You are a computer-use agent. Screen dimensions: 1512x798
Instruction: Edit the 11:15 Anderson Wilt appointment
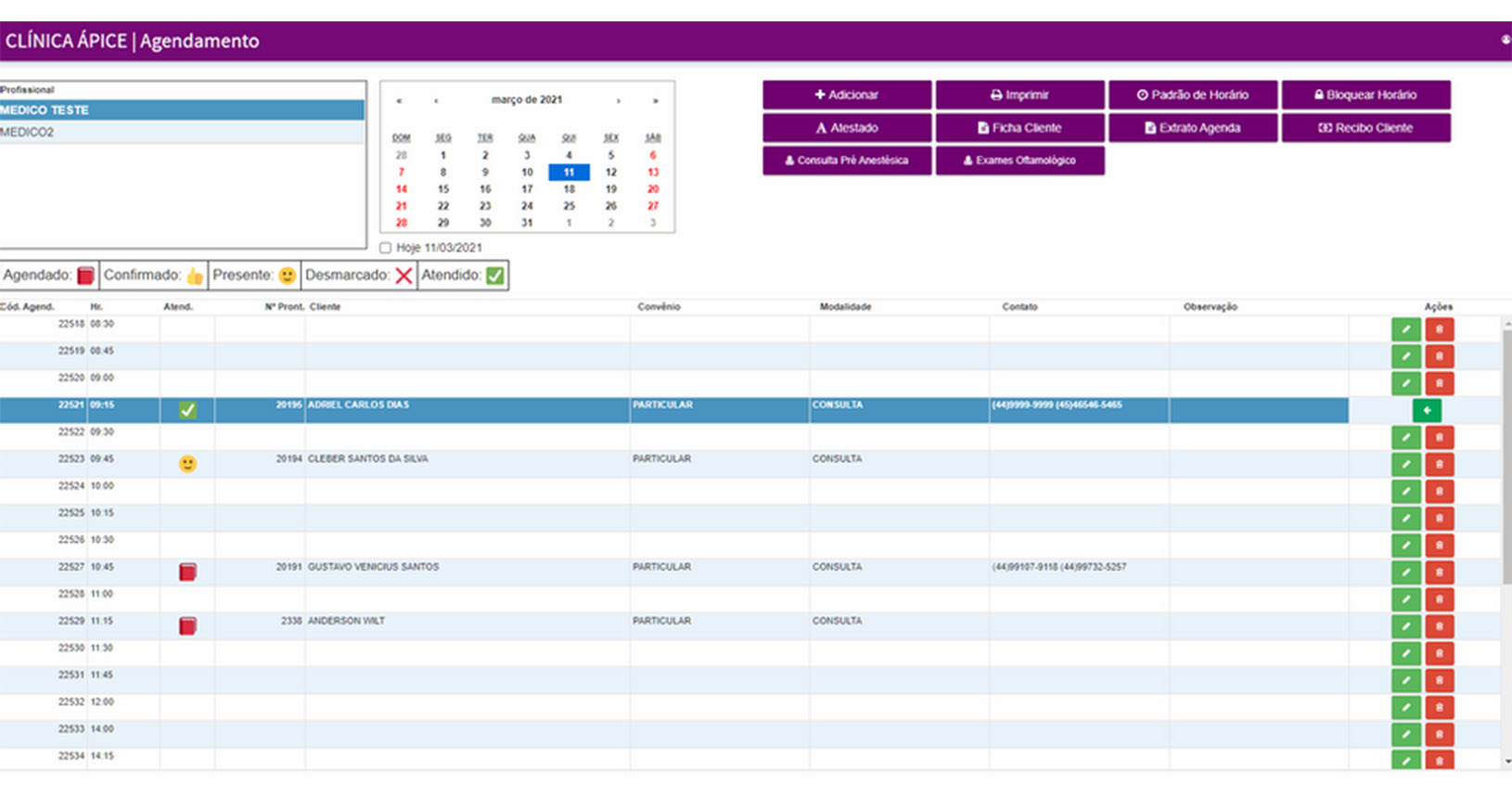point(1405,626)
